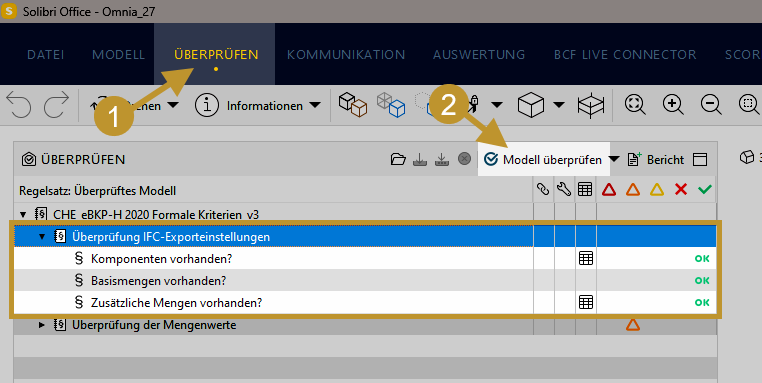Image resolution: width=762 pixels, height=383 pixels.
Task: Select the ÜBERPRÜFEN tab
Action: [x=216, y=54]
